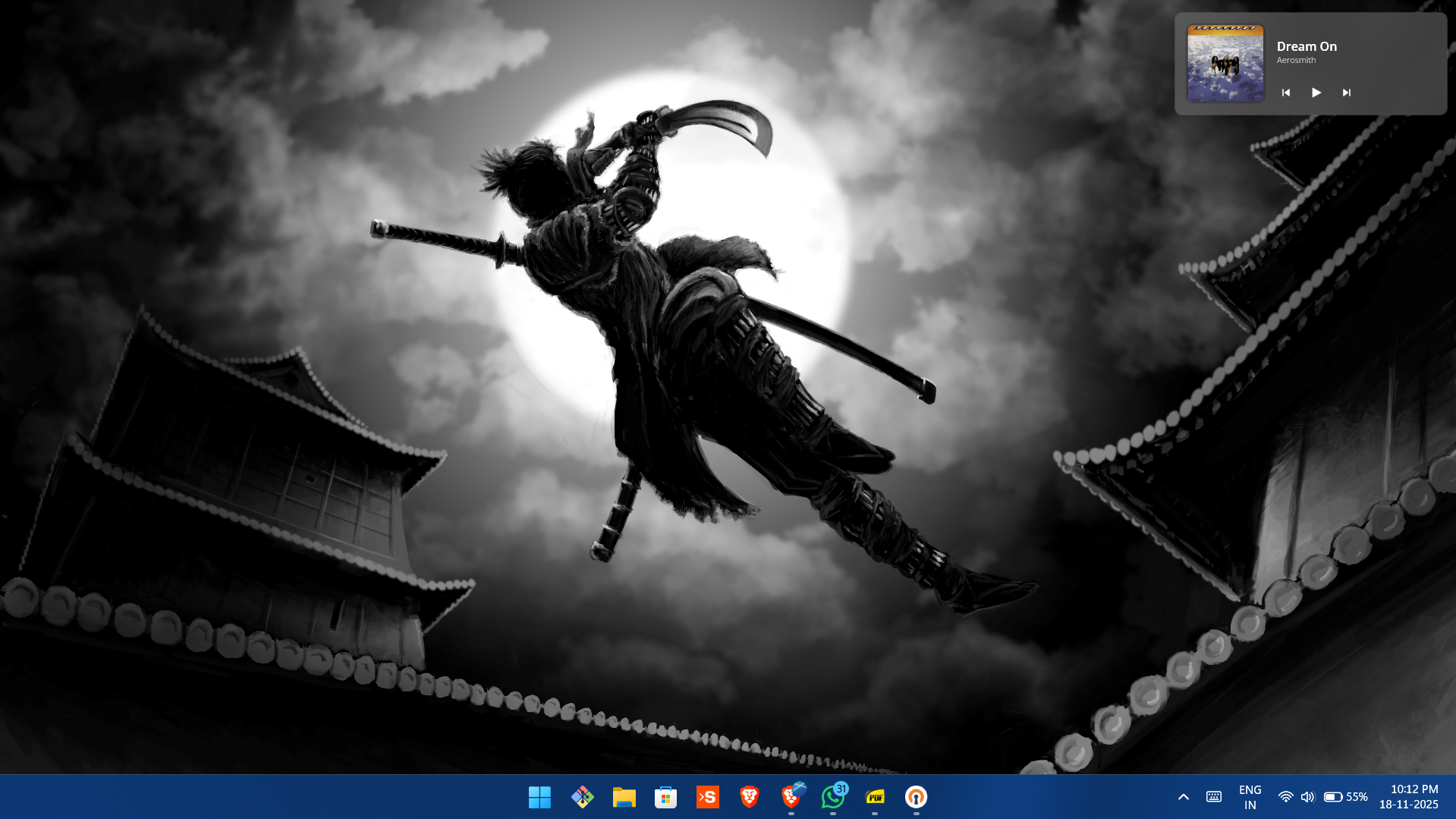Screen dimensions: 1456x819
Task: Open the touch keyboard from the tray
Action: 1214,797
